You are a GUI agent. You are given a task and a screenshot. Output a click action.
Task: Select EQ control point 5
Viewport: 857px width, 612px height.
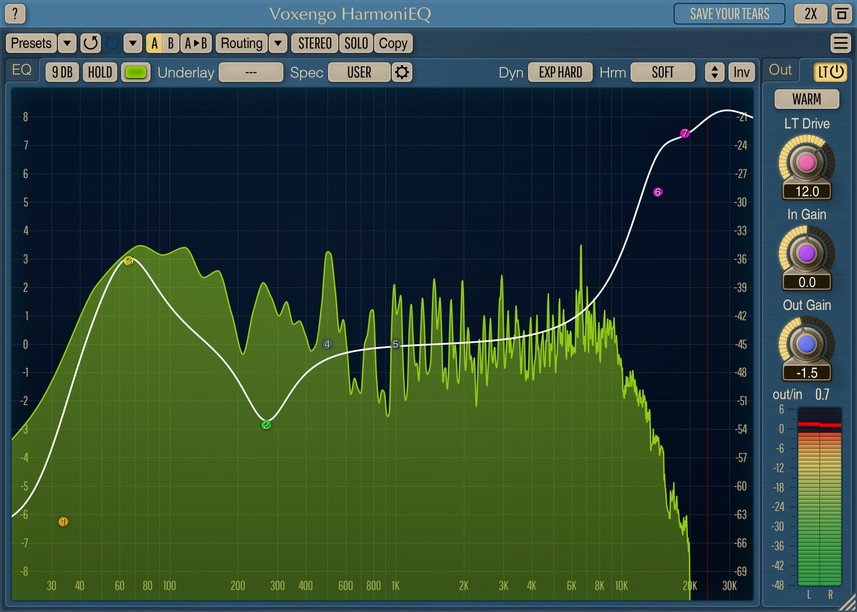pos(395,344)
